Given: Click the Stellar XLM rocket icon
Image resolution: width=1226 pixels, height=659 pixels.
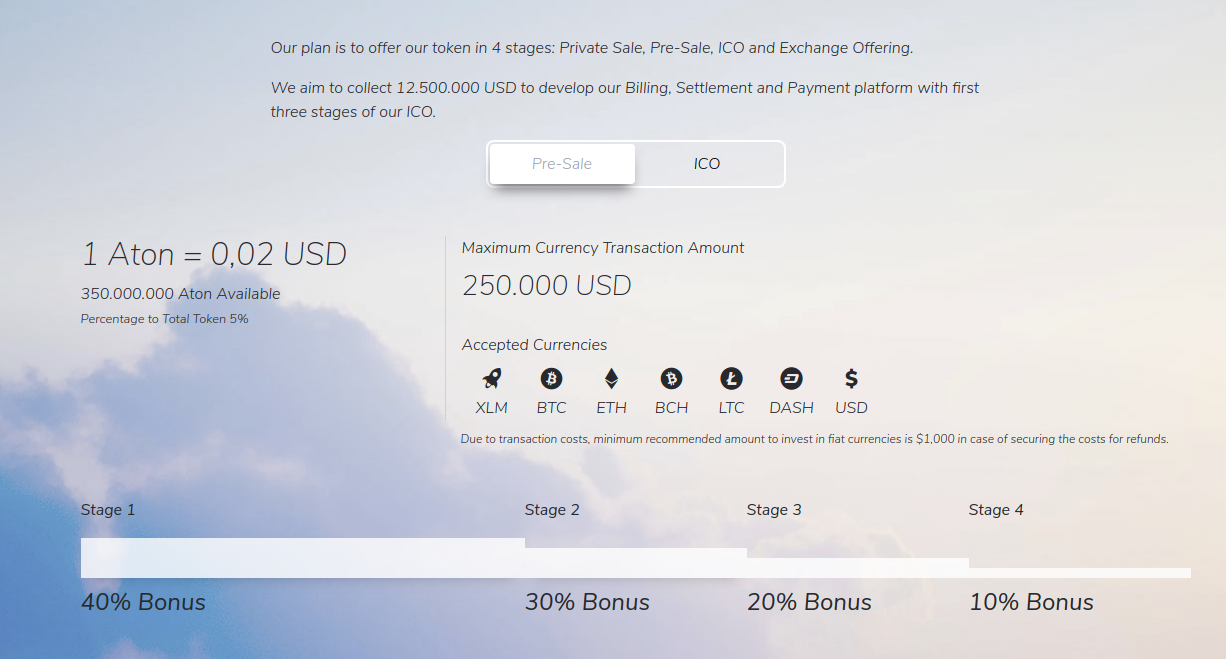Looking at the screenshot, I should 492,379.
